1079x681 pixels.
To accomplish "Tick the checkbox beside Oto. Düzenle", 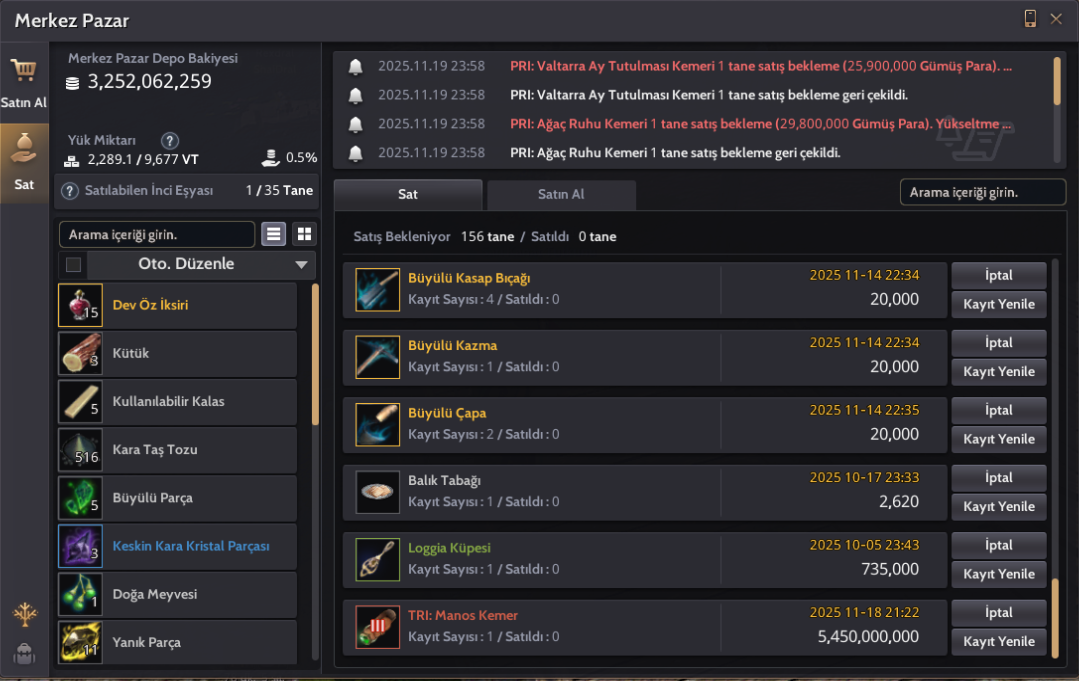I will [73, 265].
